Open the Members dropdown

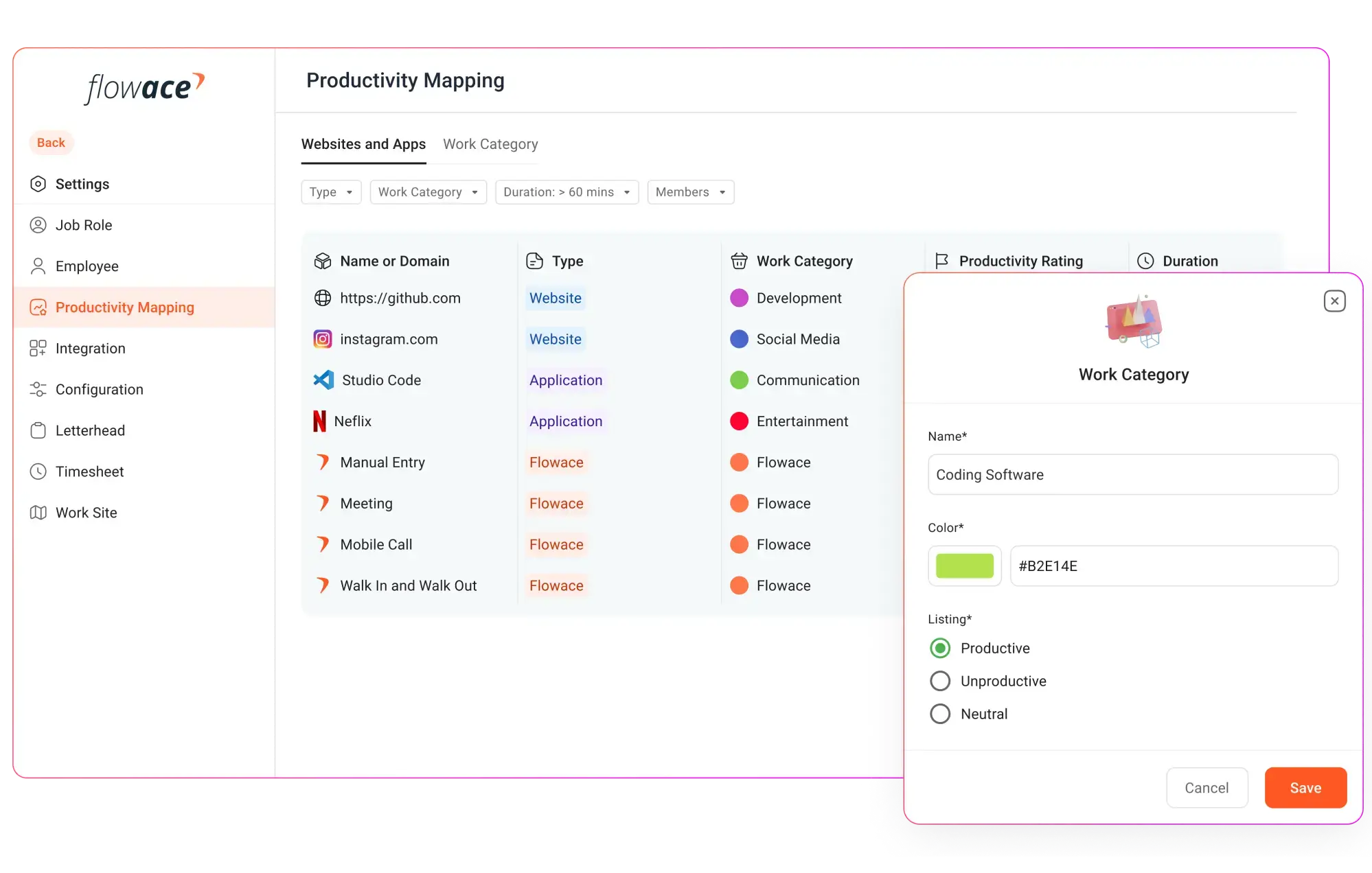[x=690, y=192]
